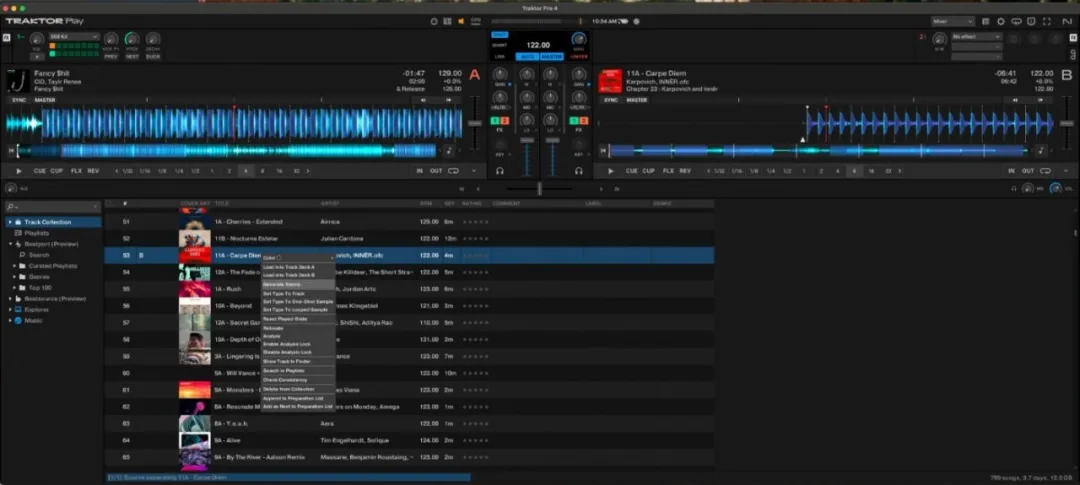Click the cover art of Deck A
Image resolution: width=1080 pixels, height=485 pixels.
click(x=18, y=81)
